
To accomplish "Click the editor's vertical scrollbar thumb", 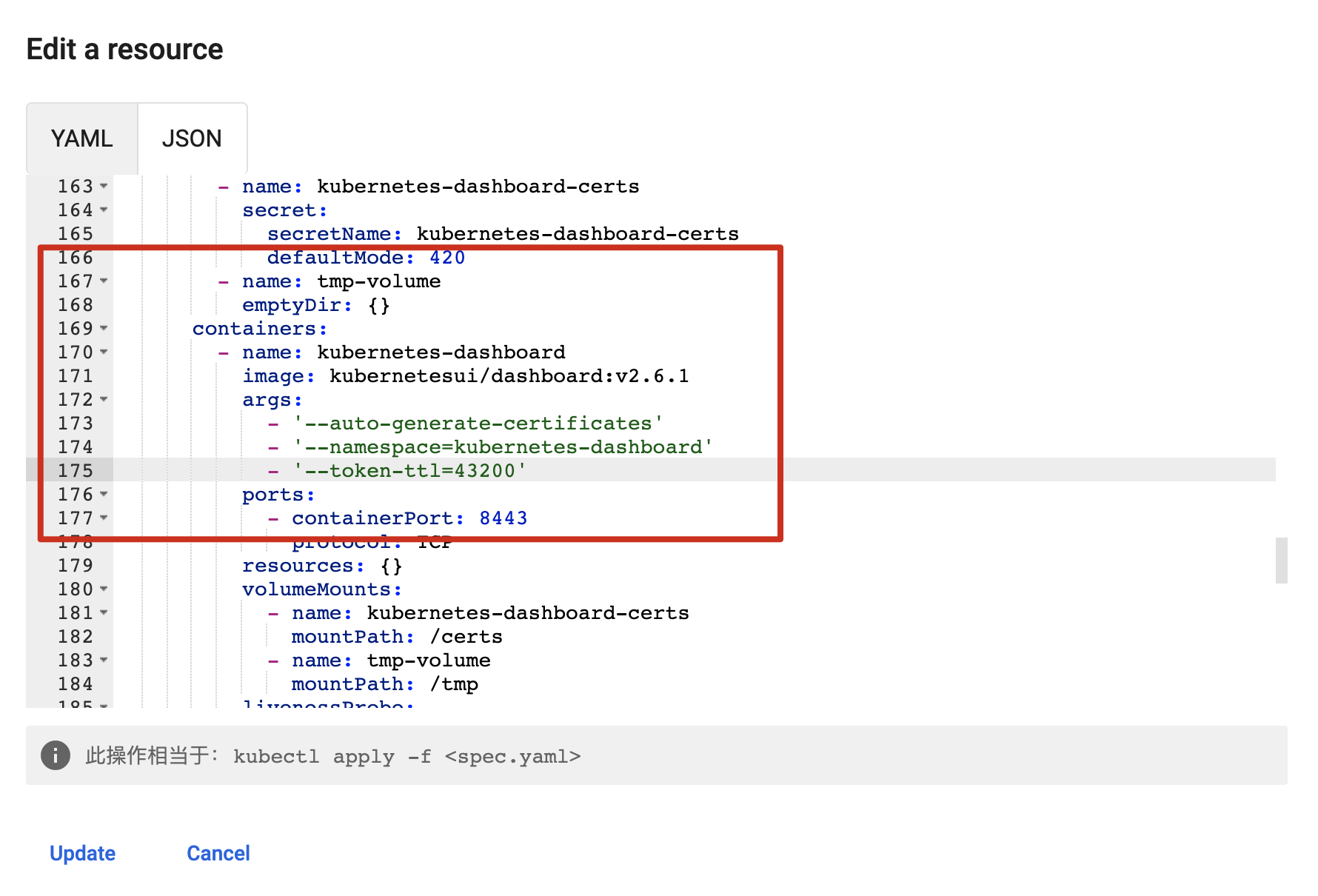I will [1281, 561].
